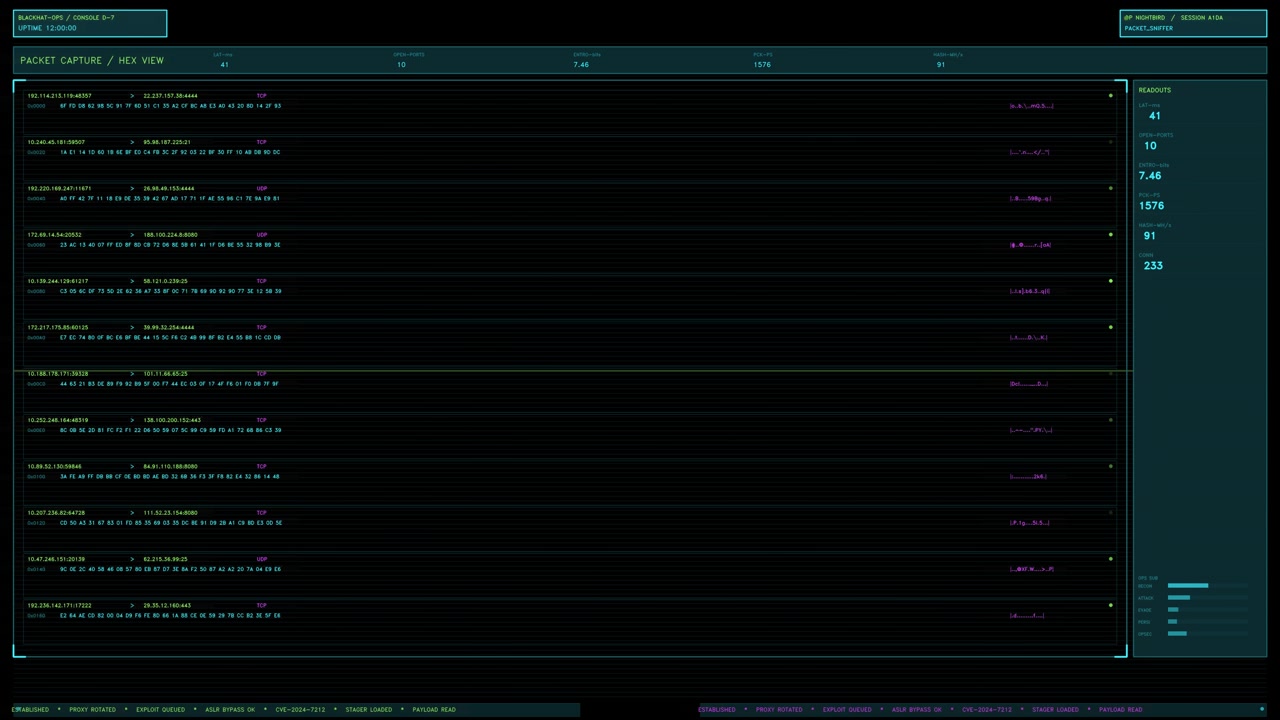The height and width of the screenshot is (720, 1280).
Task: Click ASCII decode of 172.69.14.54:20532 packet
Action: coord(1030,245)
